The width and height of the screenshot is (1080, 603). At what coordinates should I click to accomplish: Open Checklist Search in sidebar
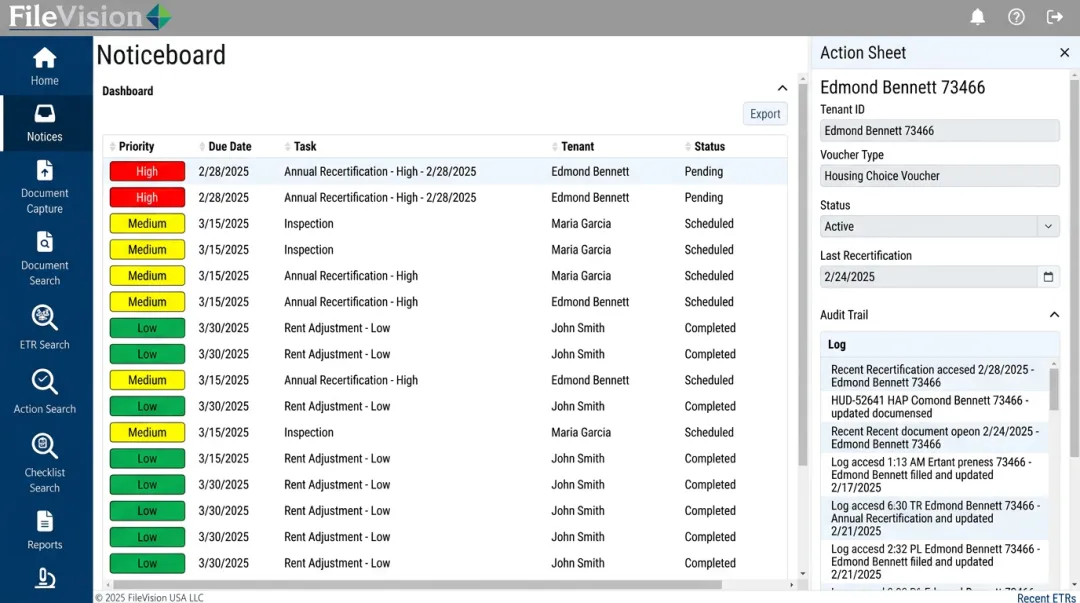[45, 463]
